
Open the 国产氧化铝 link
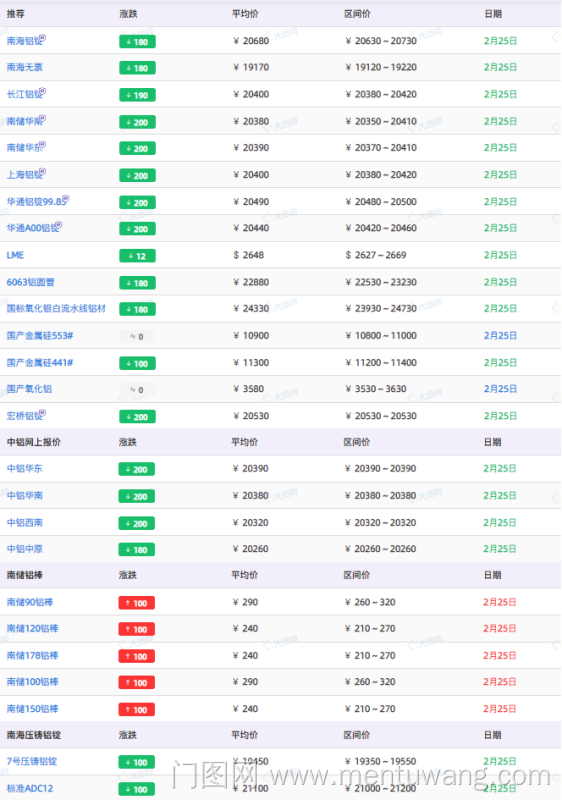(x=29, y=389)
